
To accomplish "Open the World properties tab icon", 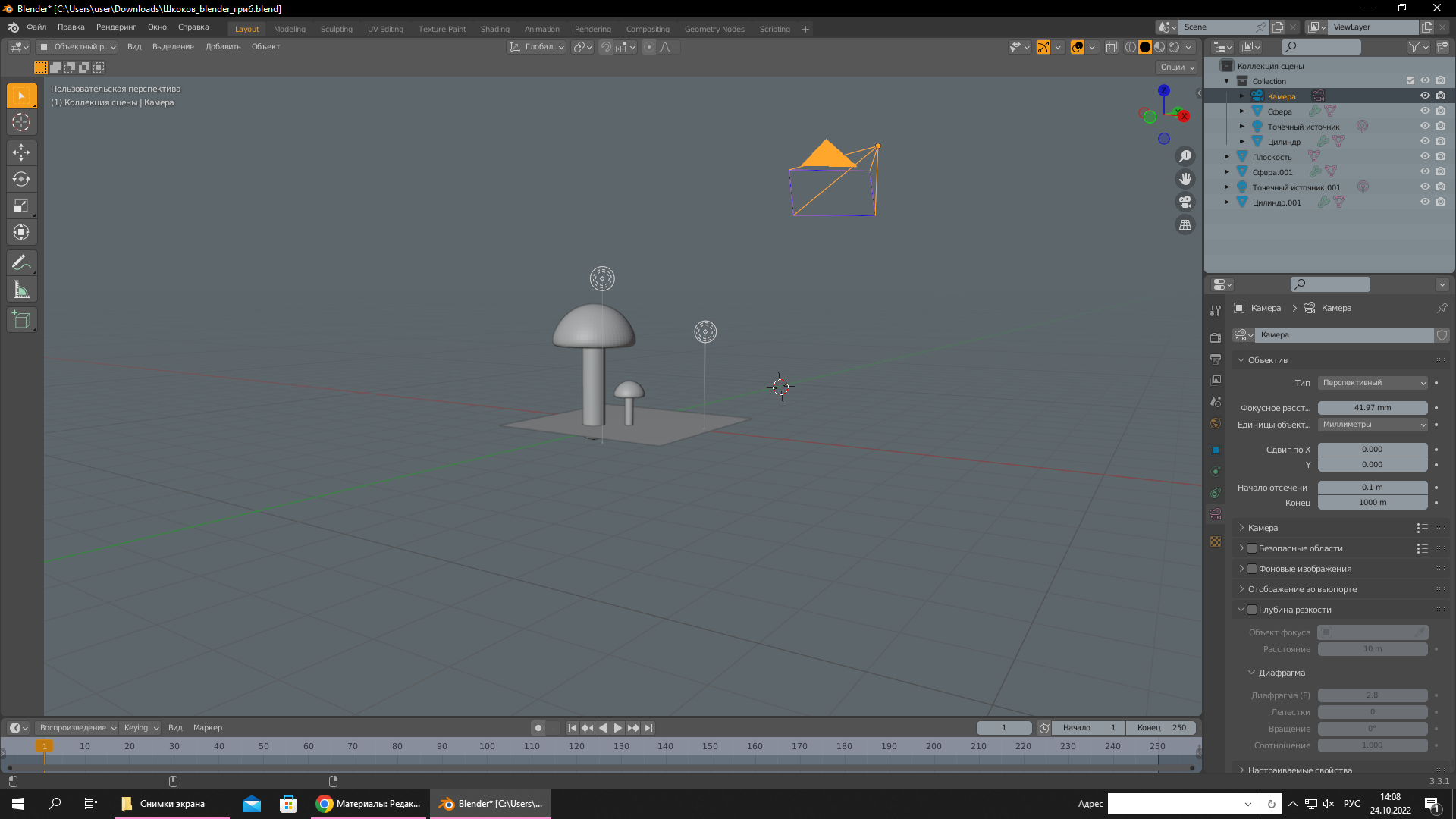I will tap(1216, 423).
